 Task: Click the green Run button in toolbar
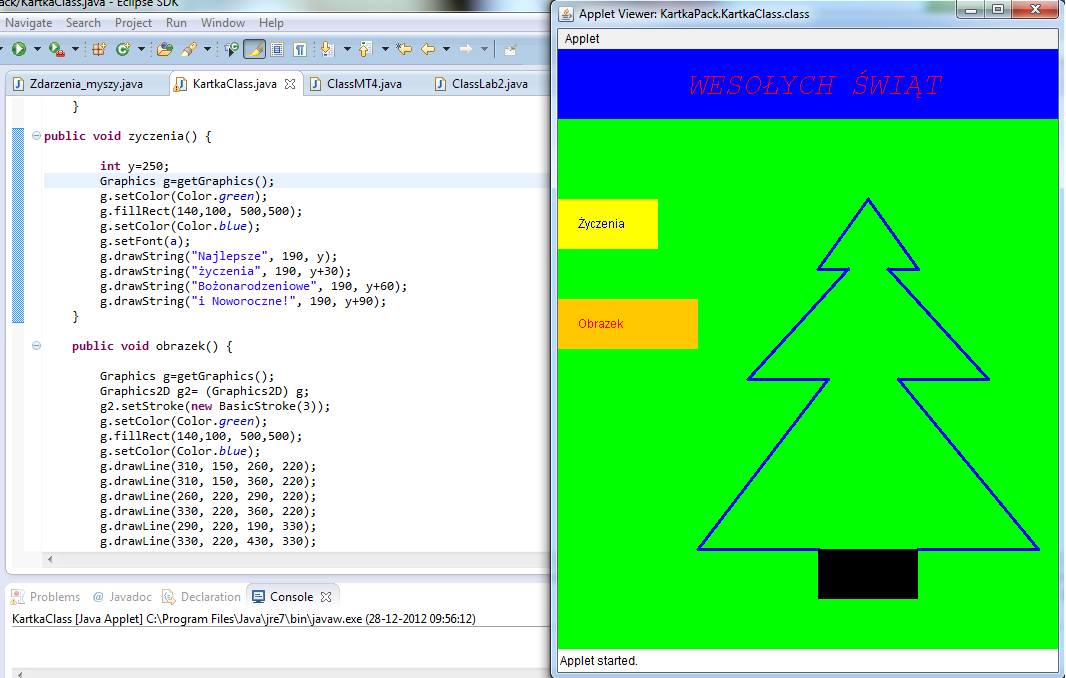pos(18,48)
